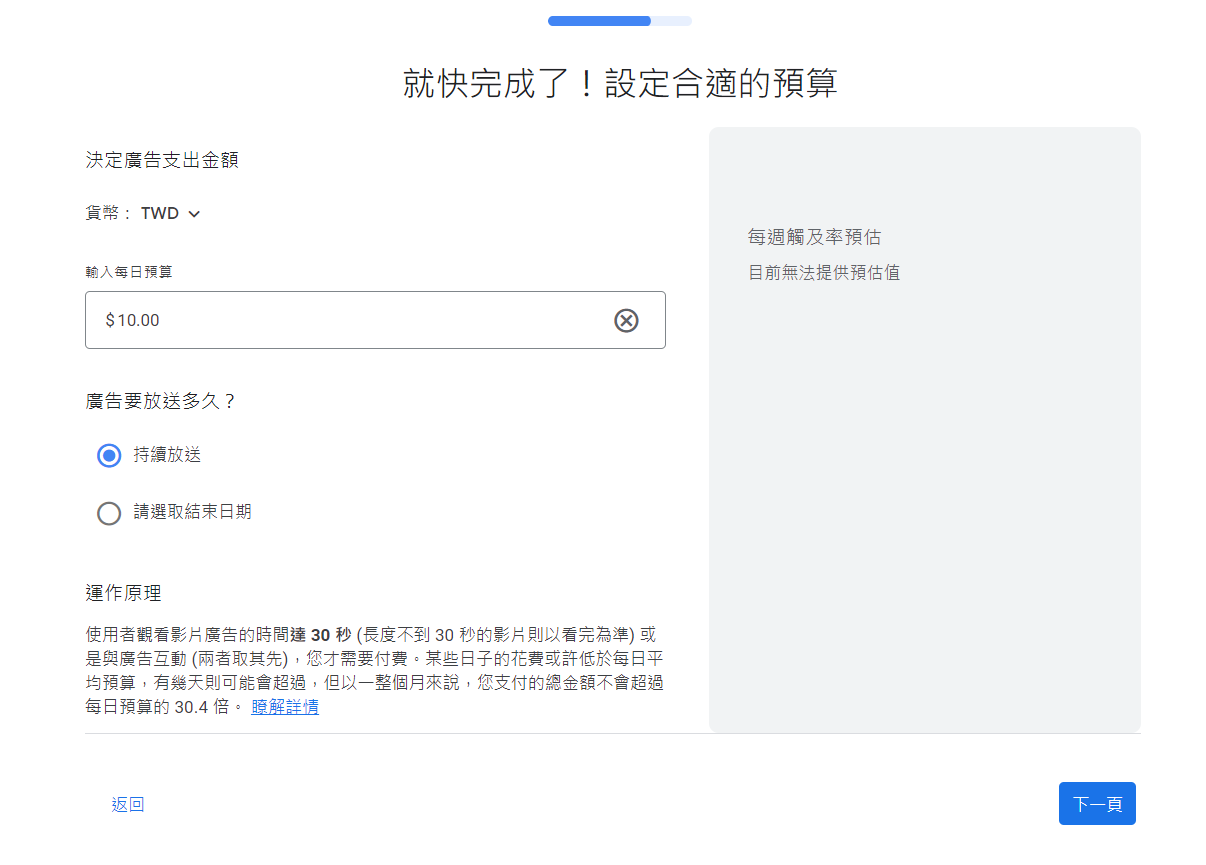Click the 決定廣告支出金額 heading
The height and width of the screenshot is (865, 1206).
(162, 160)
